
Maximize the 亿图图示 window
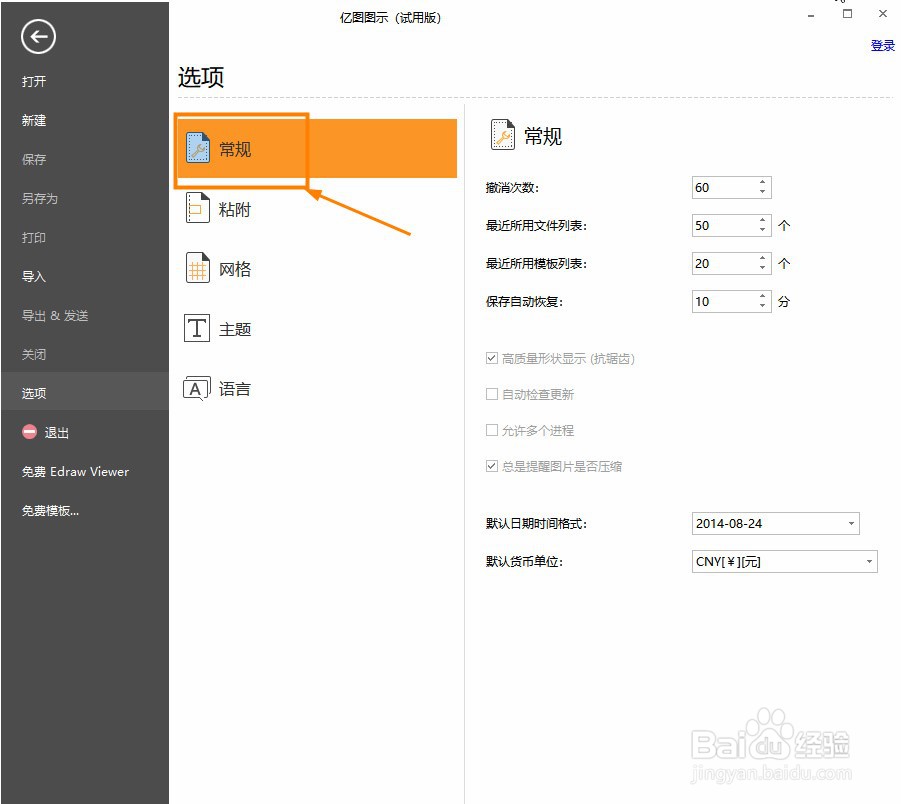tap(848, 14)
